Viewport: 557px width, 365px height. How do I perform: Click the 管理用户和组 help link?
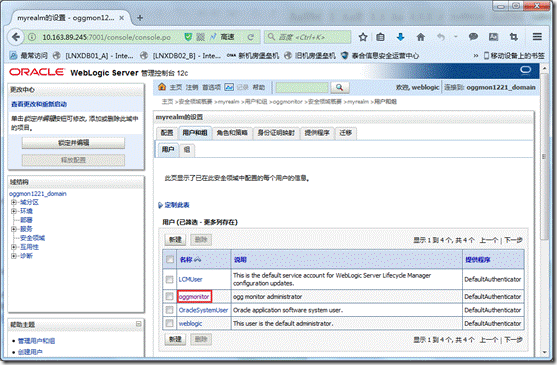tap(37, 341)
